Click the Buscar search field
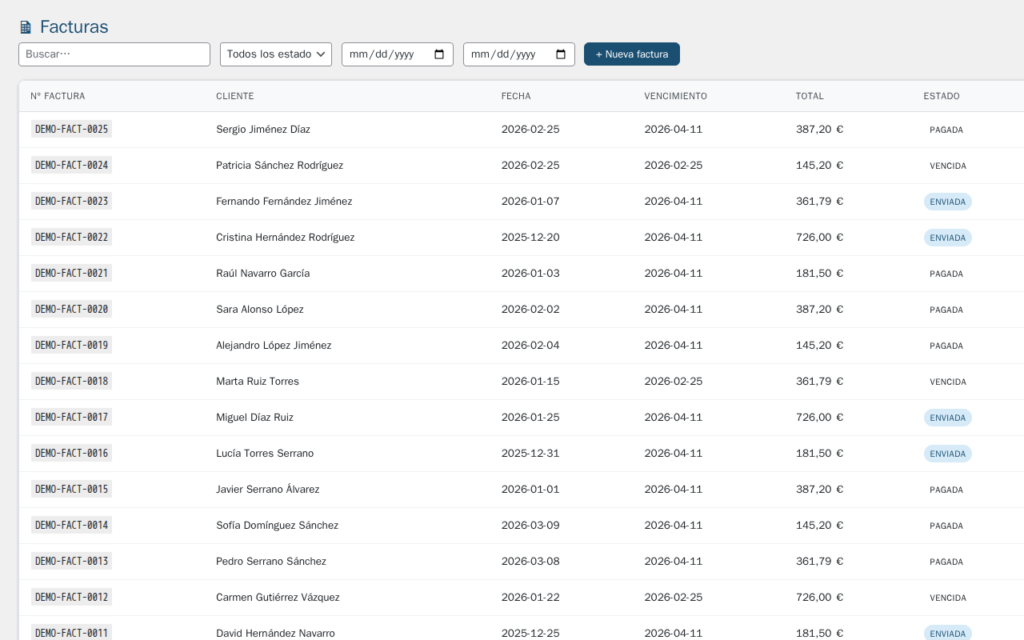 [113, 54]
